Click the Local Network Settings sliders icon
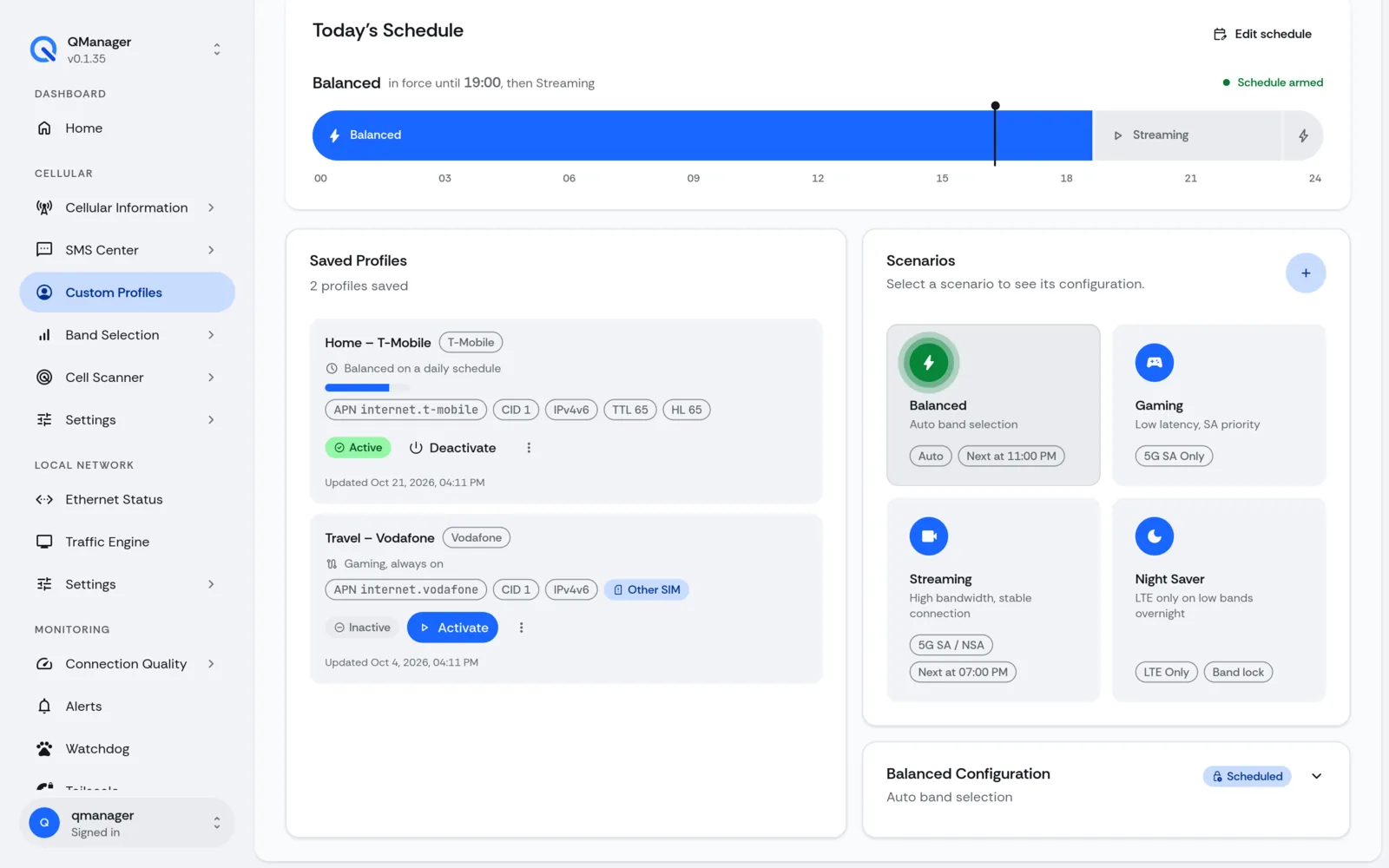Viewport: 1389px width, 868px height. coord(44,584)
